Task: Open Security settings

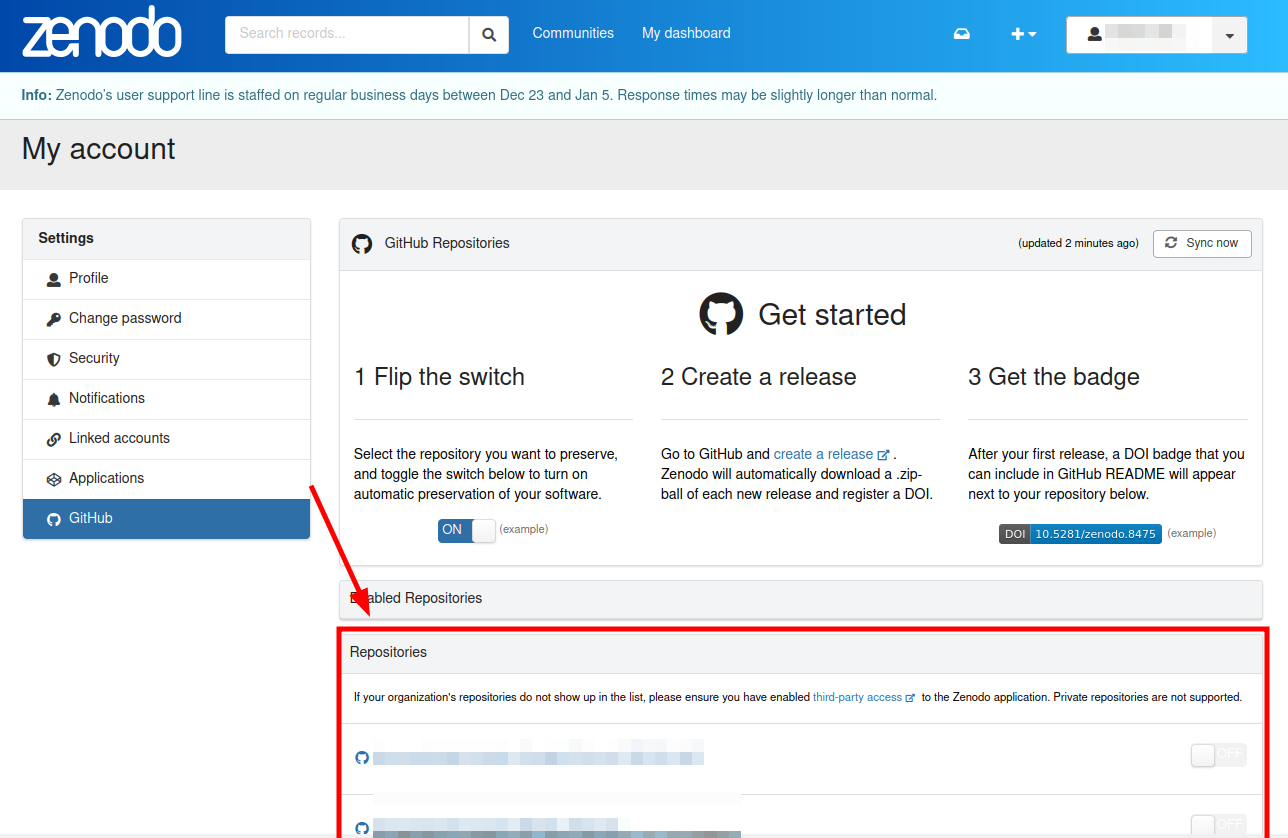Action: tap(166, 359)
